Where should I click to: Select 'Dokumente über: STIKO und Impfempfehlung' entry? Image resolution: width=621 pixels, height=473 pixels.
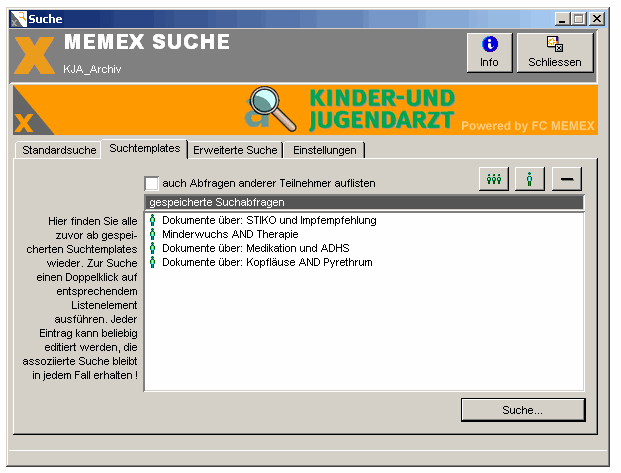point(261,220)
